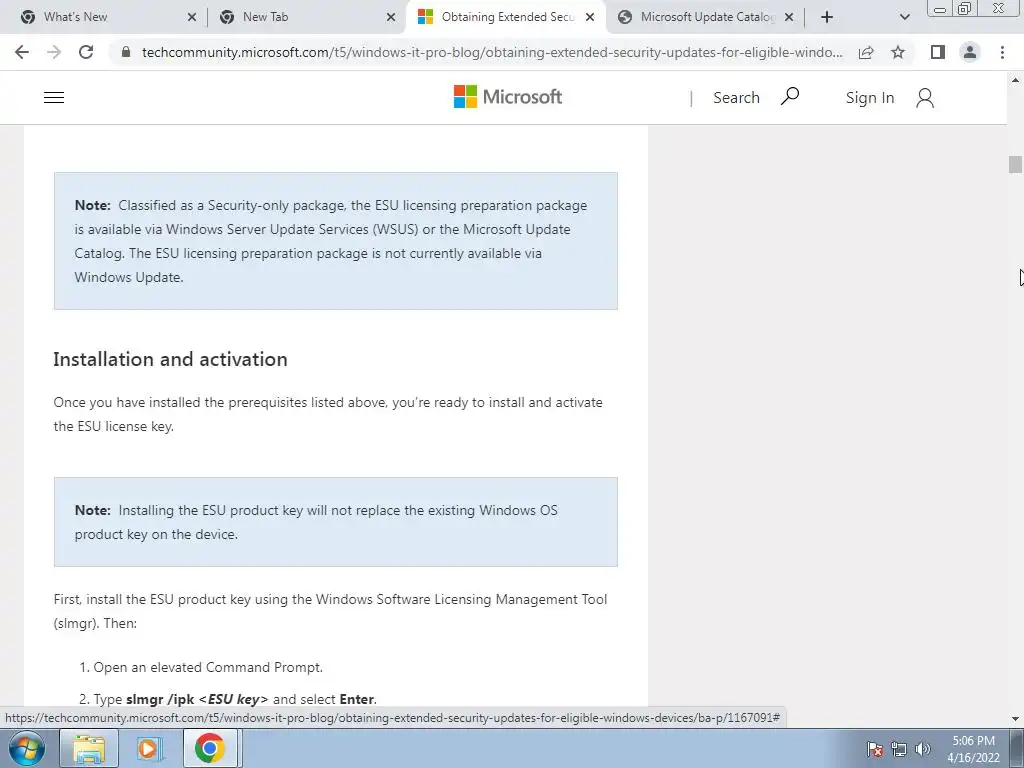Viewport: 1024px width, 768px height.
Task: Open the Chrome profile avatar
Action: 970,52
